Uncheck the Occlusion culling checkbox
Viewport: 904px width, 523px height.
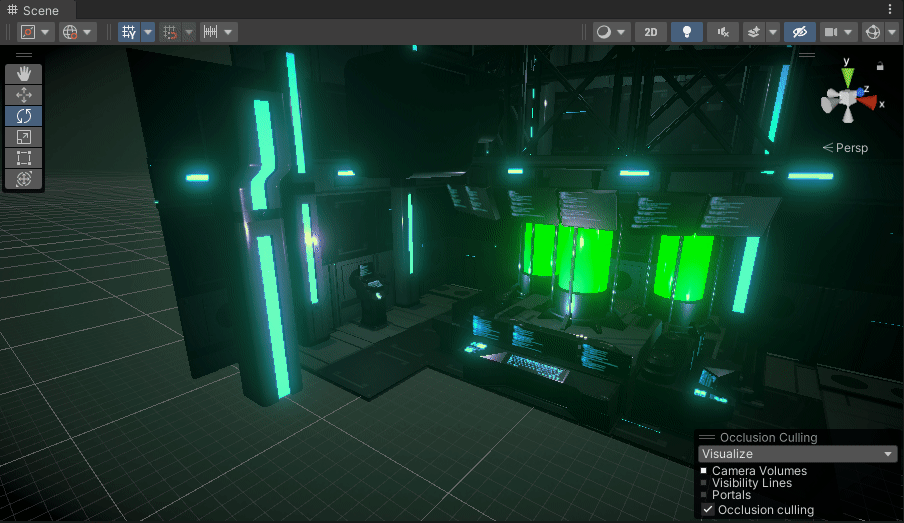click(707, 510)
